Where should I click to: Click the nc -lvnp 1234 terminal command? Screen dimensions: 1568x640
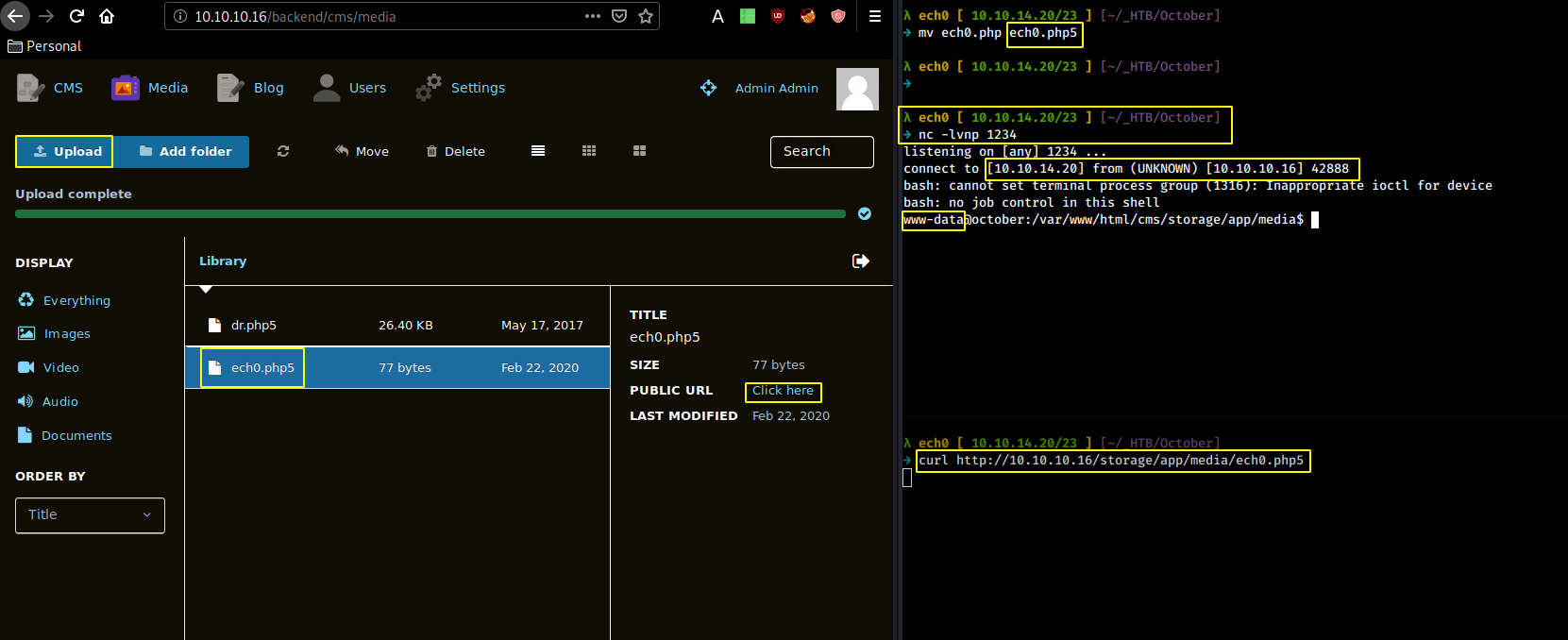(968, 135)
